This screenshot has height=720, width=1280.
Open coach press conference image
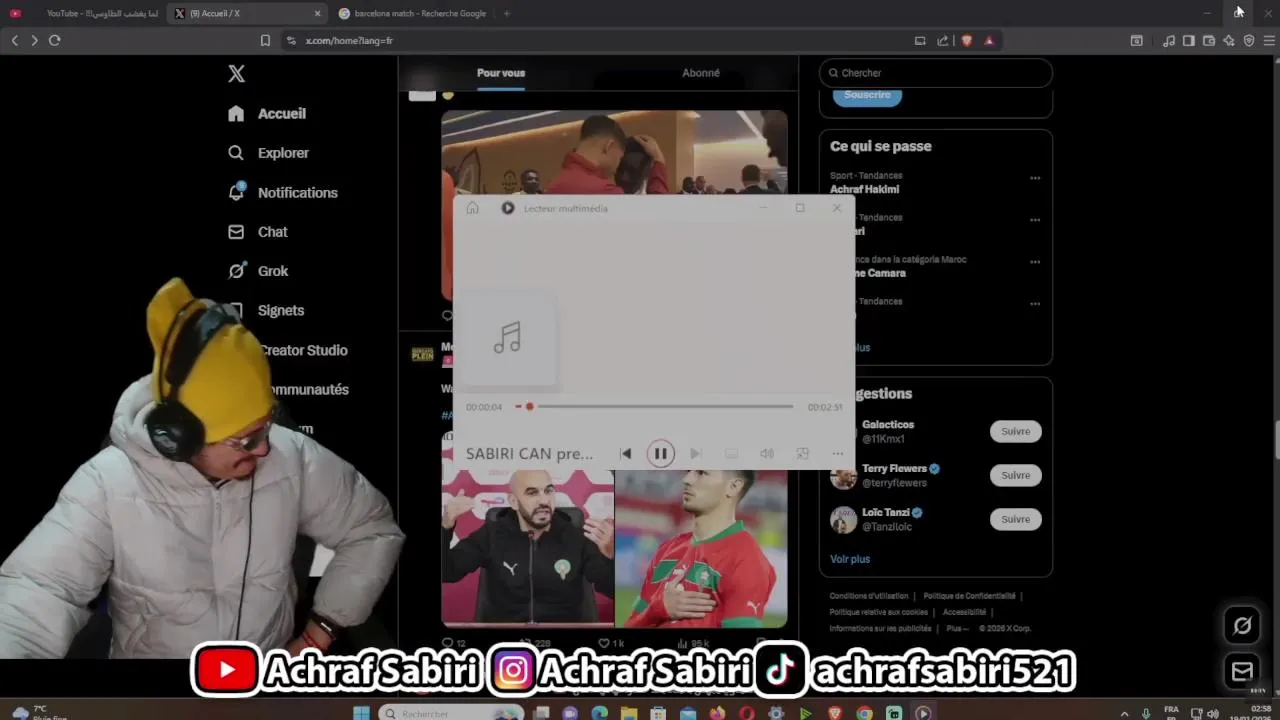pyautogui.click(x=528, y=548)
